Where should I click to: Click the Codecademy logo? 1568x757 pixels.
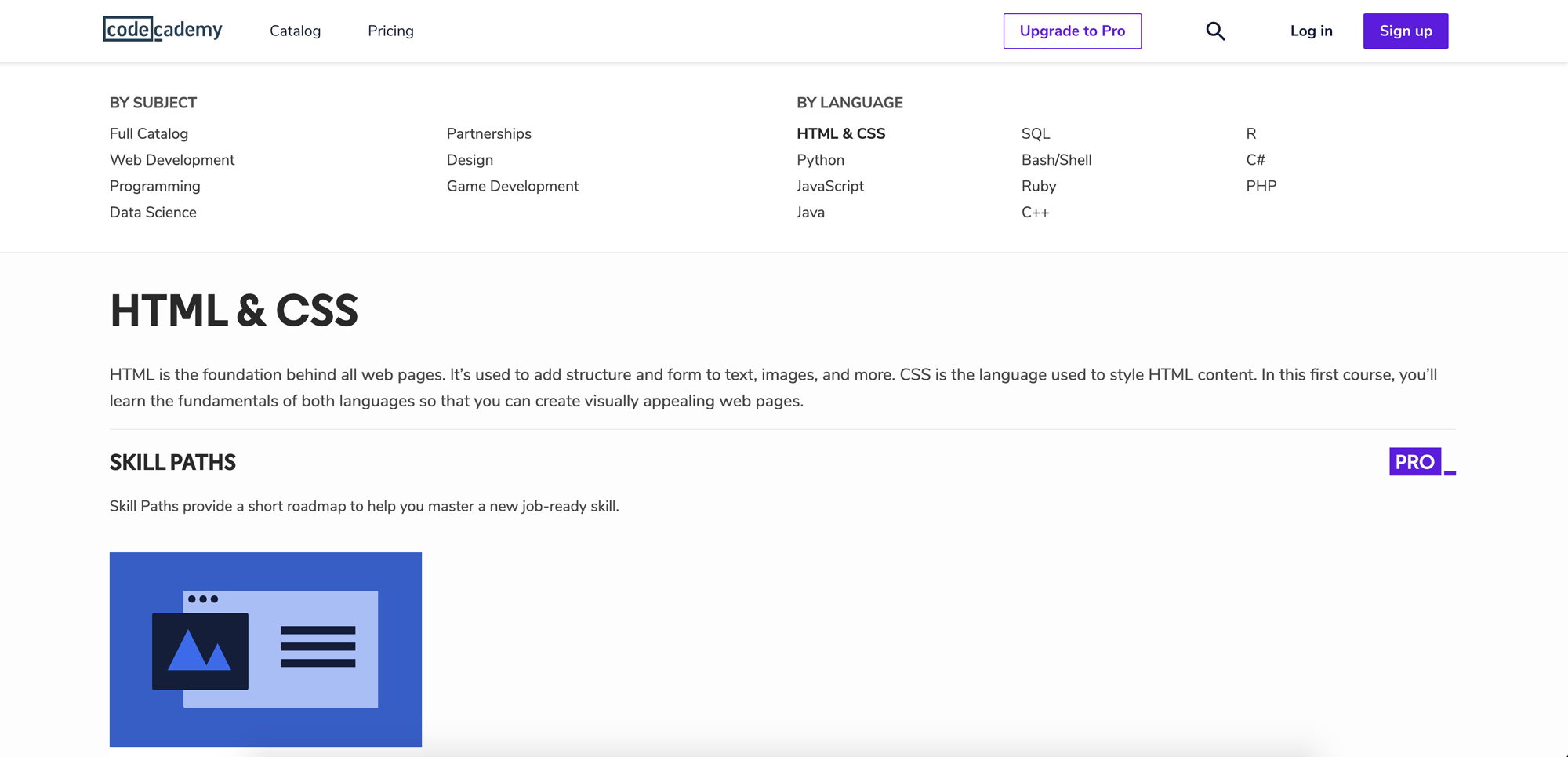coord(162,30)
